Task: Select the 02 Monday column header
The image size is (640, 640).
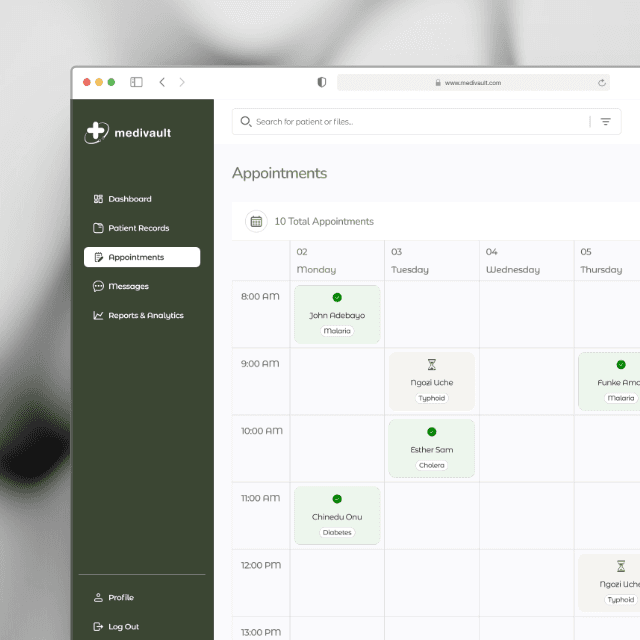Action: pyautogui.click(x=337, y=260)
